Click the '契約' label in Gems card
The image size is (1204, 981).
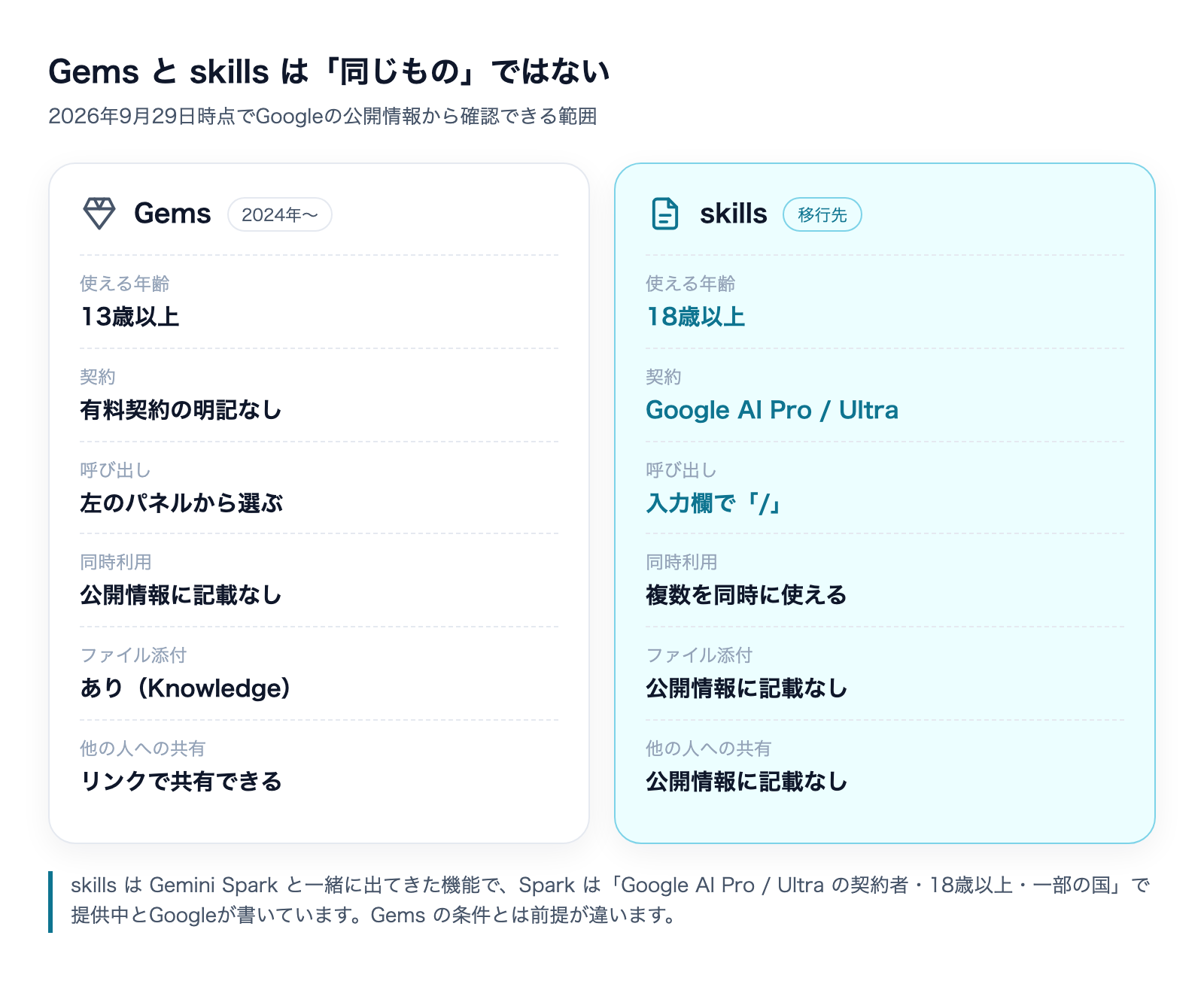click(x=98, y=377)
